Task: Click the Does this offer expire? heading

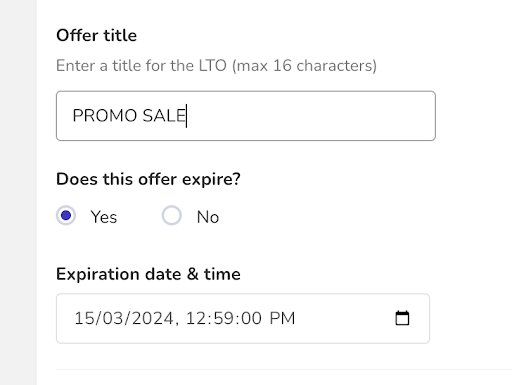Action: (148, 179)
